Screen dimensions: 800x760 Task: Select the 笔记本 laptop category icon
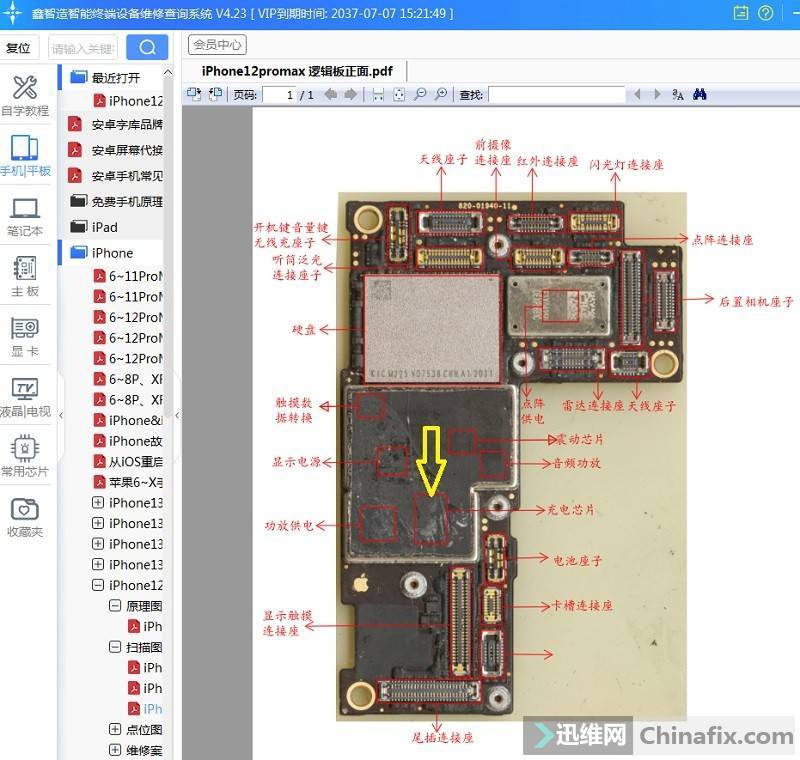(24, 216)
